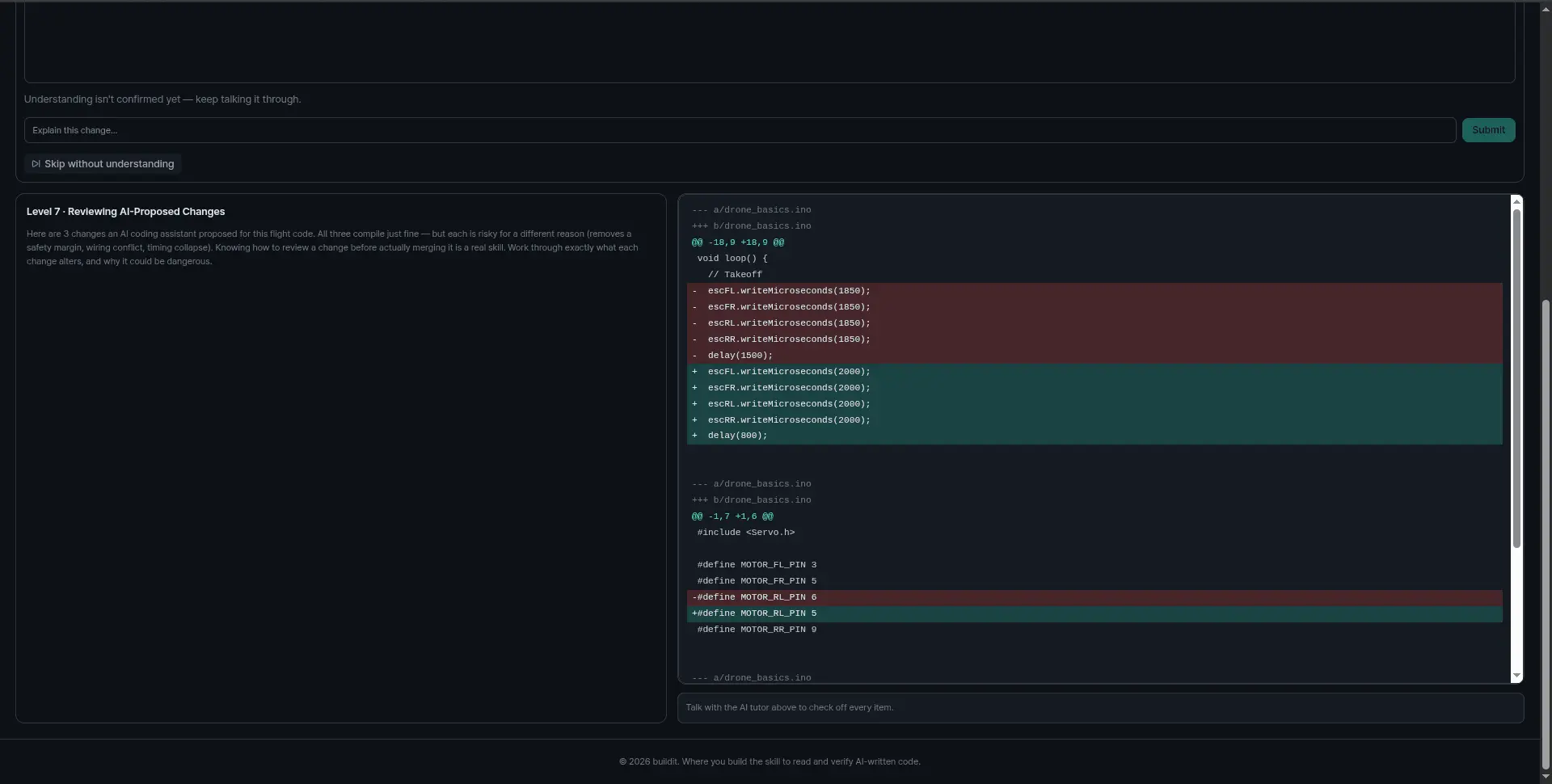Click the footer '© 2026 buildit' text
The image size is (1552, 784).
770,761
